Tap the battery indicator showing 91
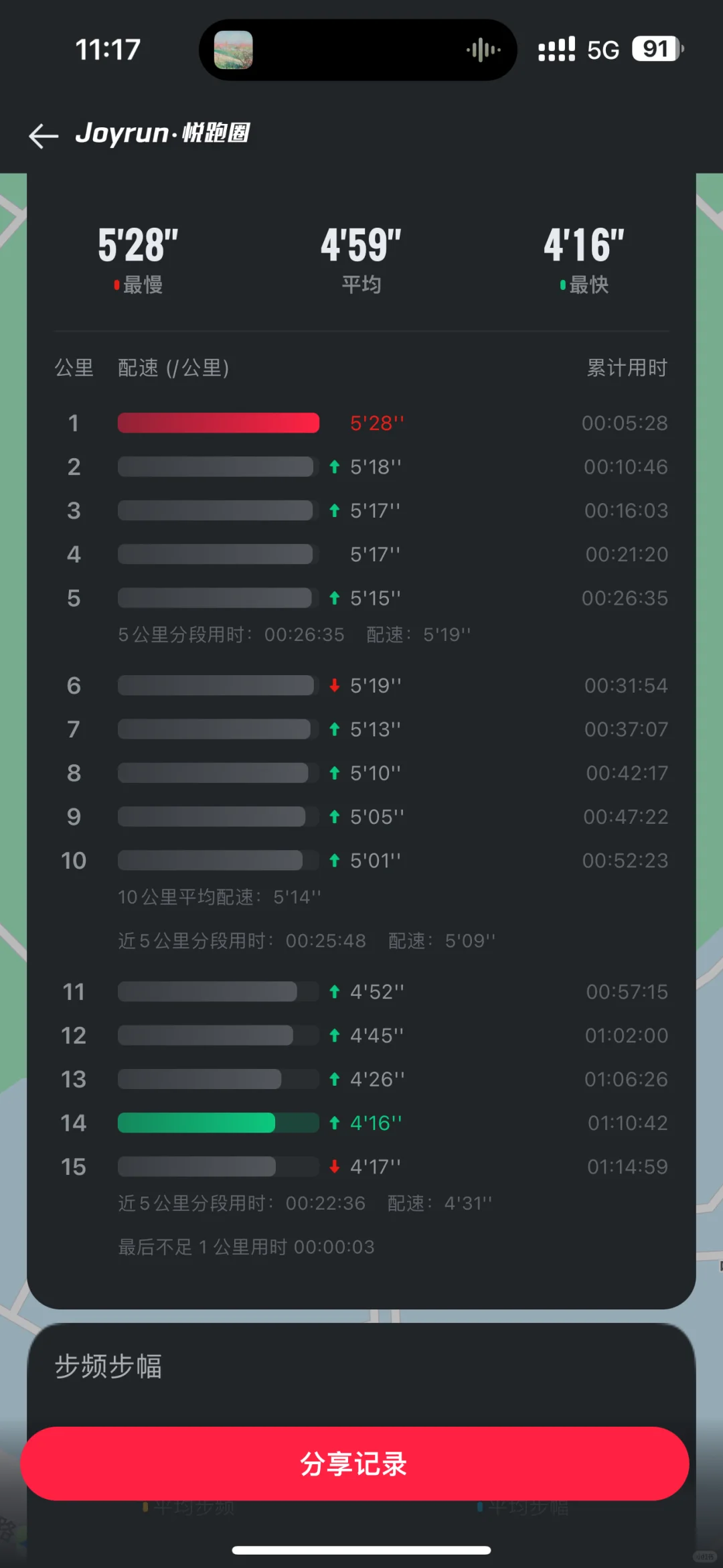This screenshot has height=1568, width=723. [657, 49]
